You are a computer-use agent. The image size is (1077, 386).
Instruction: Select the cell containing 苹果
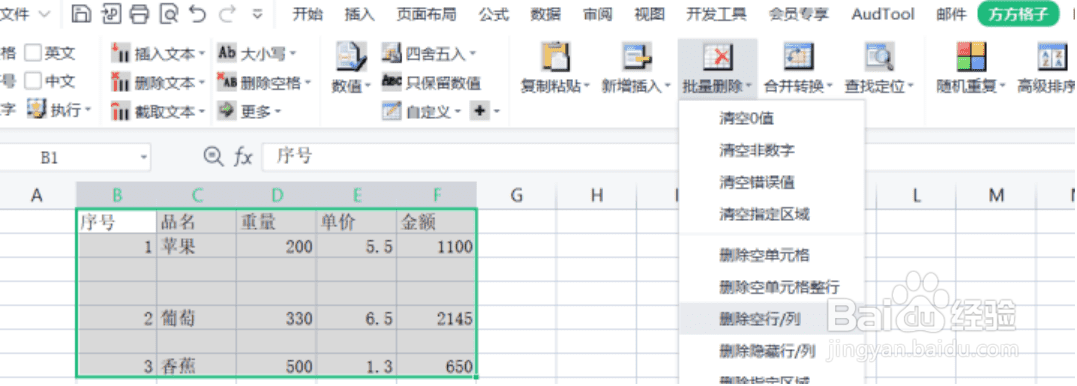(196, 245)
